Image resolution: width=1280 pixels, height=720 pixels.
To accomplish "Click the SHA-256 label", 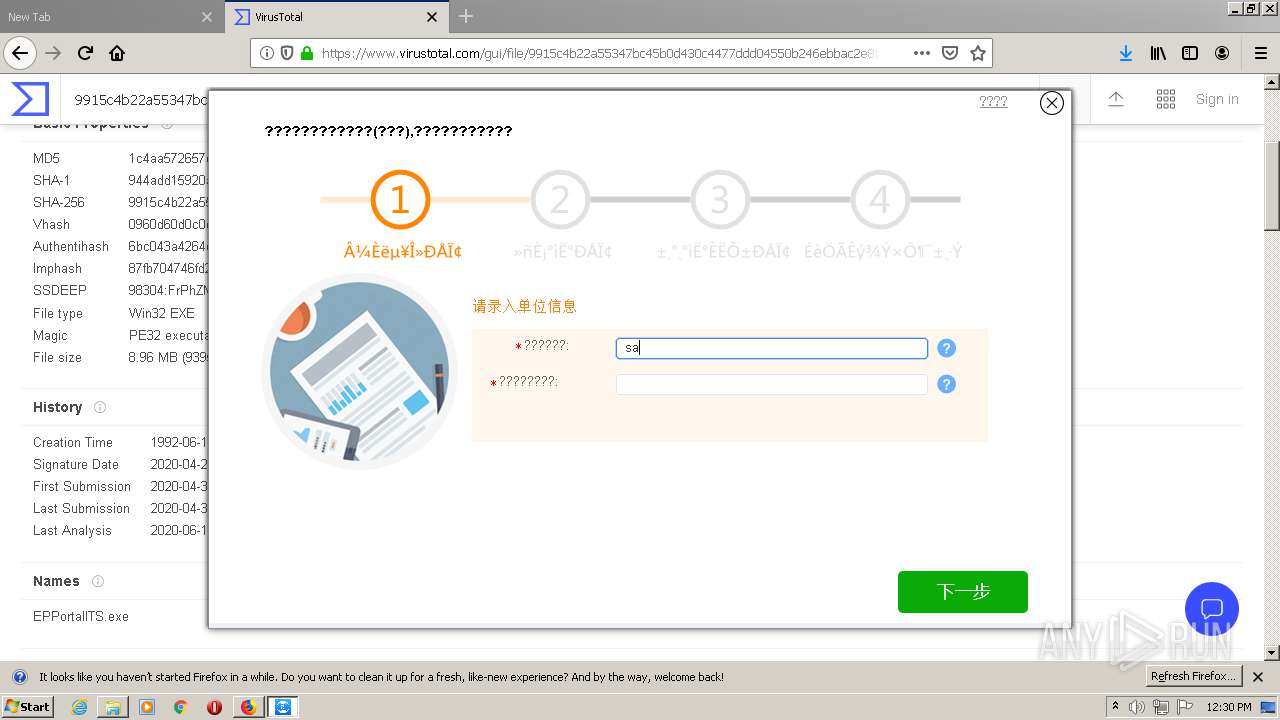I will [x=59, y=202].
